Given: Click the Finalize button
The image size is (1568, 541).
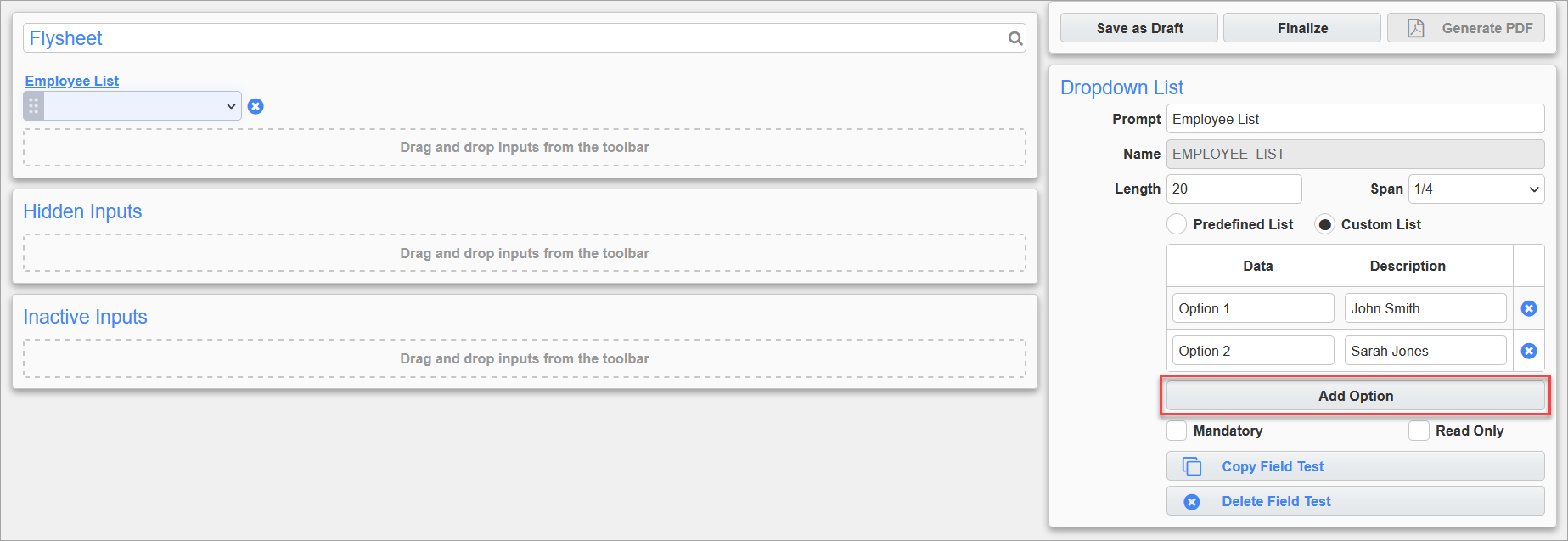Looking at the screenshot, I should click(x=1302, y=28).
